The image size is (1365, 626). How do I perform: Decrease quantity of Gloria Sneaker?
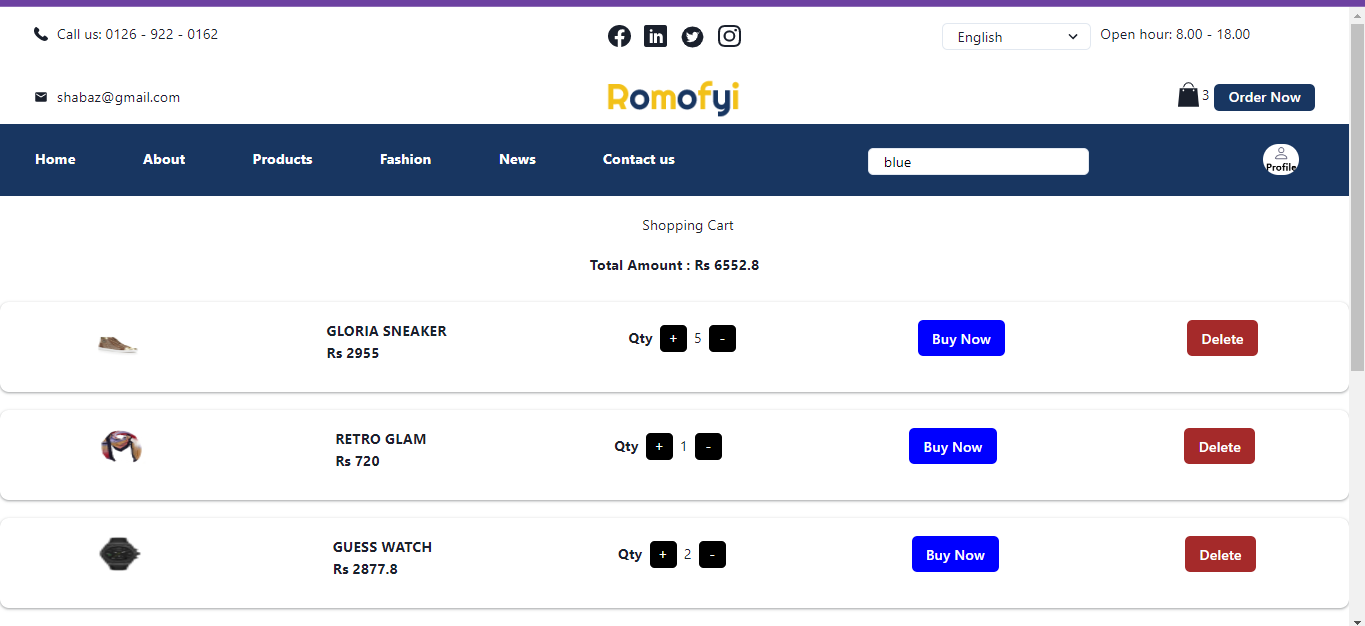click(722, 339)
